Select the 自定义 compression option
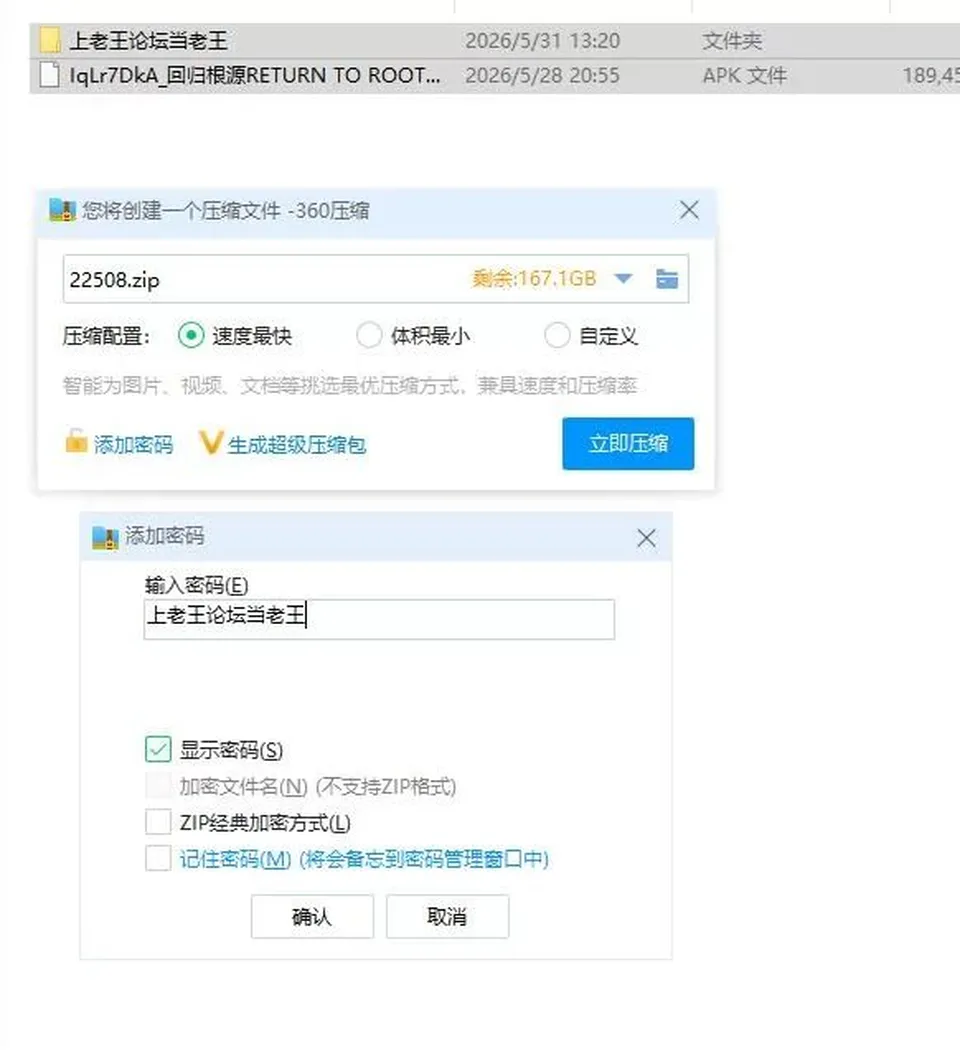Viewport: 960px width, 1051px height. pyautogui.click(x=557, y=335)
